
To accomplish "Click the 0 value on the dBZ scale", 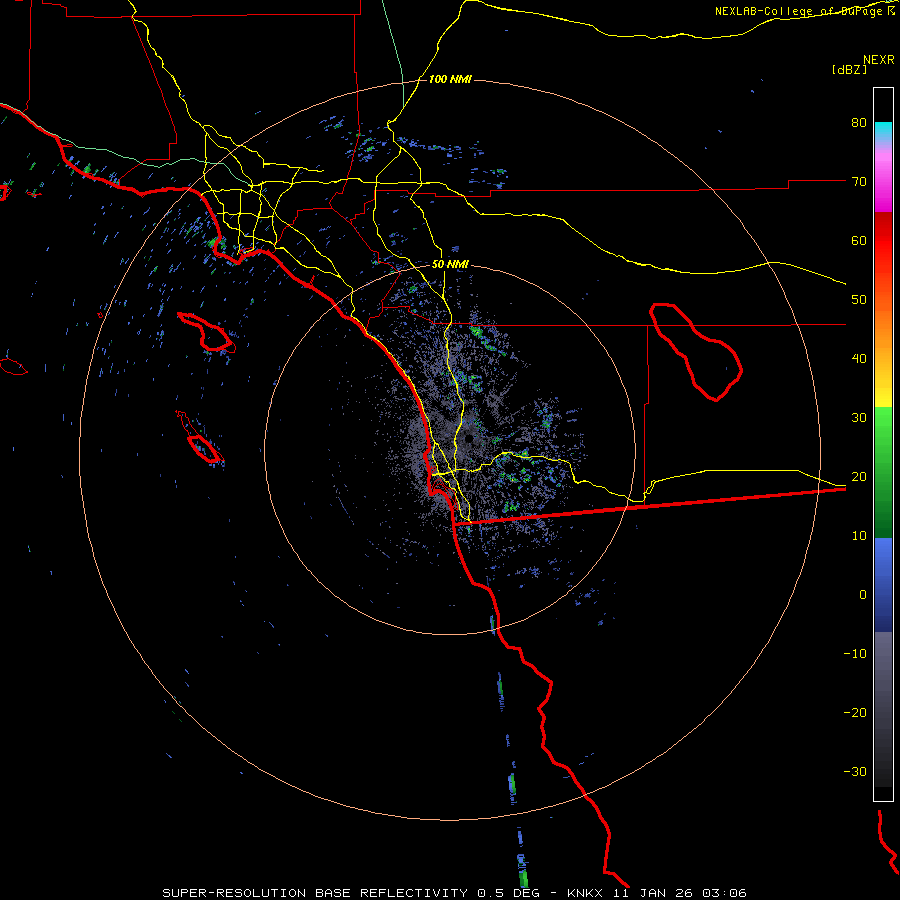I will pyautogui.click(x=863, y=595).
